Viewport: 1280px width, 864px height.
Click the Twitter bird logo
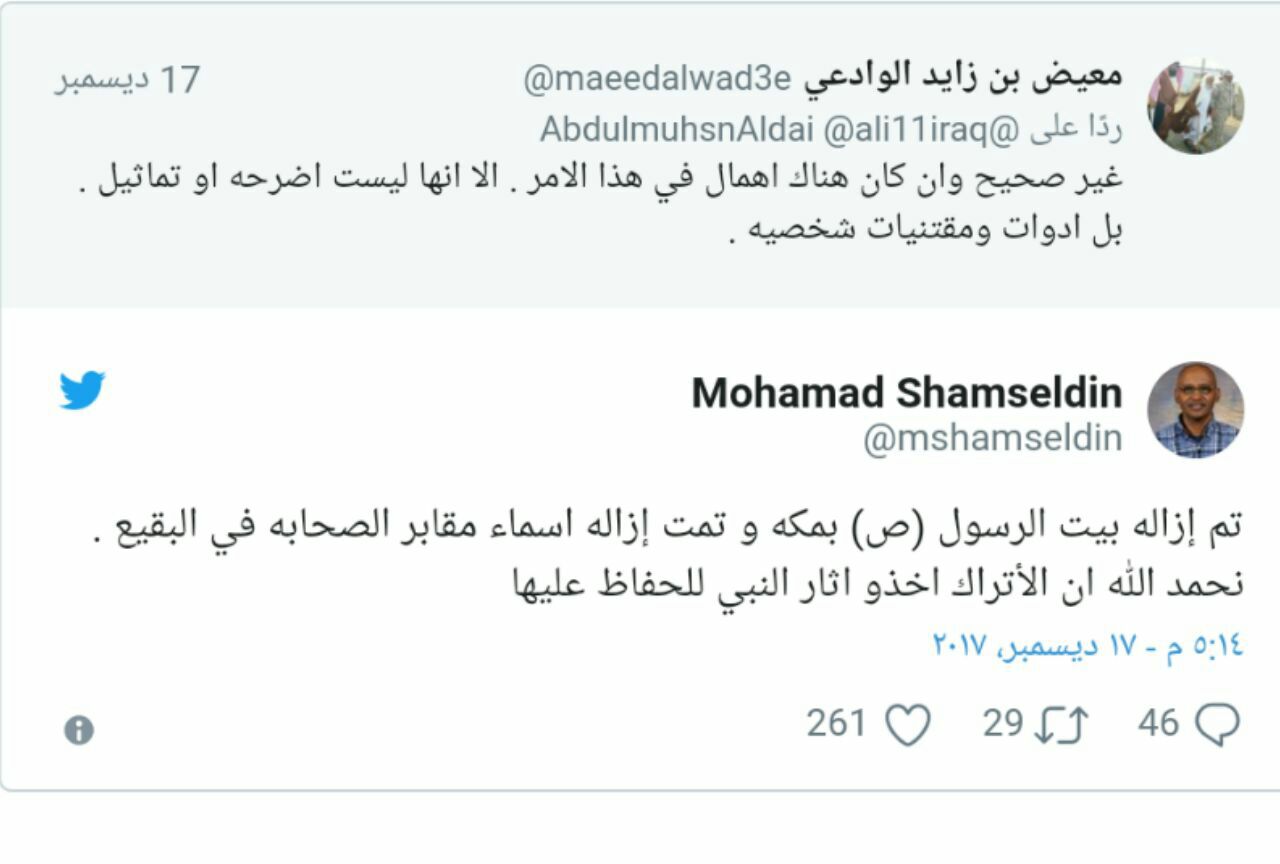[82, 390]
